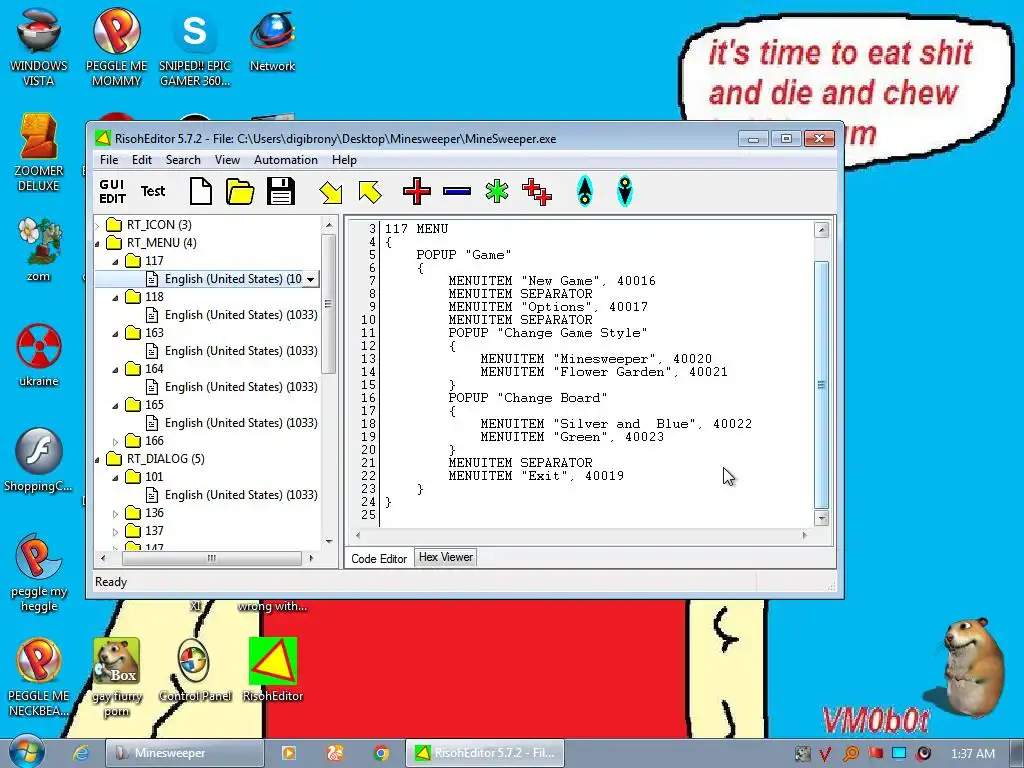Select English (United States) (1033) under 164
This screenshot has height=768, width=1024.
pyautogui.click(x=241, y=387)
